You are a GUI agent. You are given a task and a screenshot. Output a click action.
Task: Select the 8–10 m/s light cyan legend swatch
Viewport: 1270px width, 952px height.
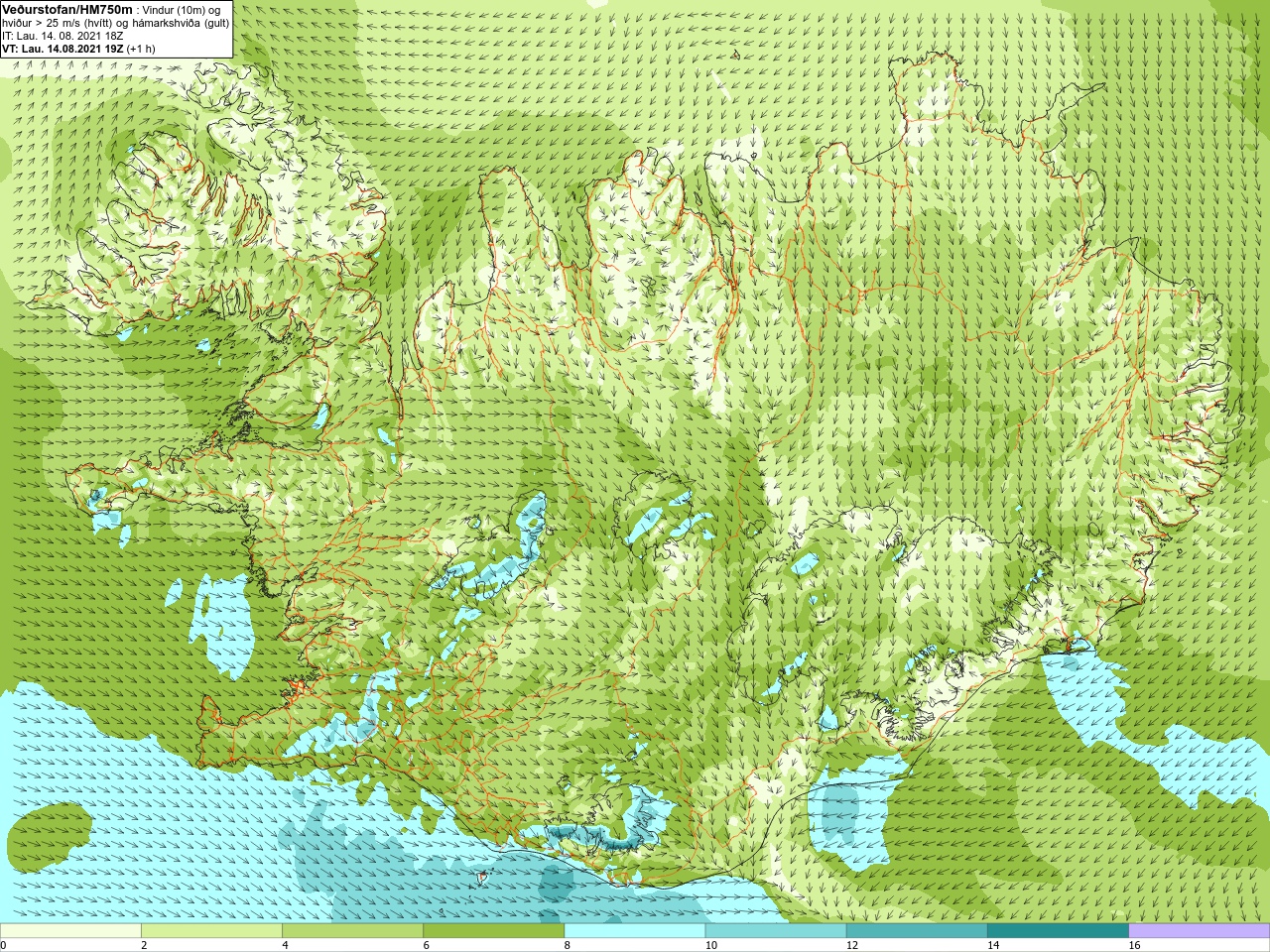(x=635, y=931)
